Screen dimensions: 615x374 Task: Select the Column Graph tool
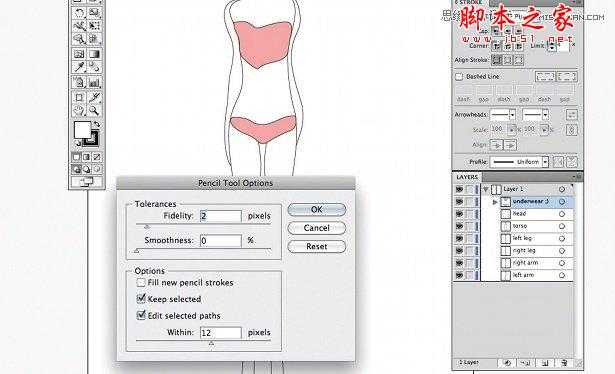[94, 82]
